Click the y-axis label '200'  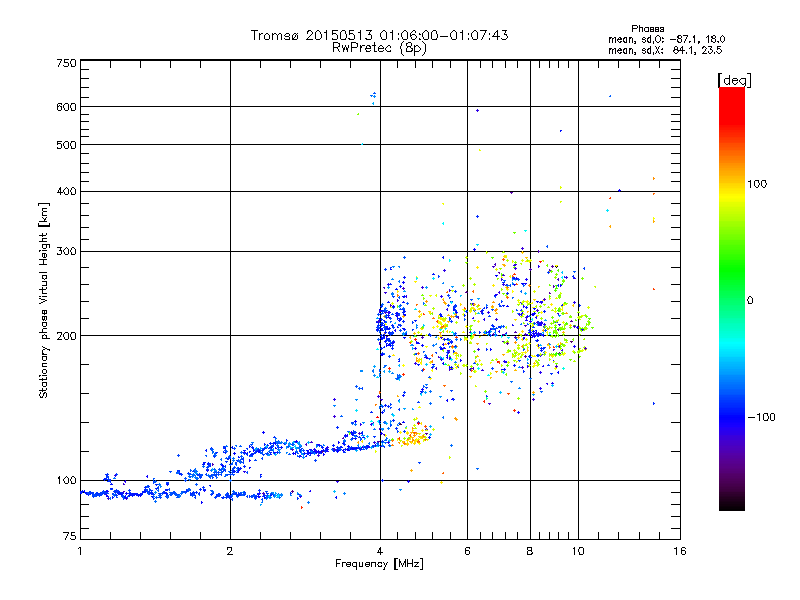click(66, 336)
